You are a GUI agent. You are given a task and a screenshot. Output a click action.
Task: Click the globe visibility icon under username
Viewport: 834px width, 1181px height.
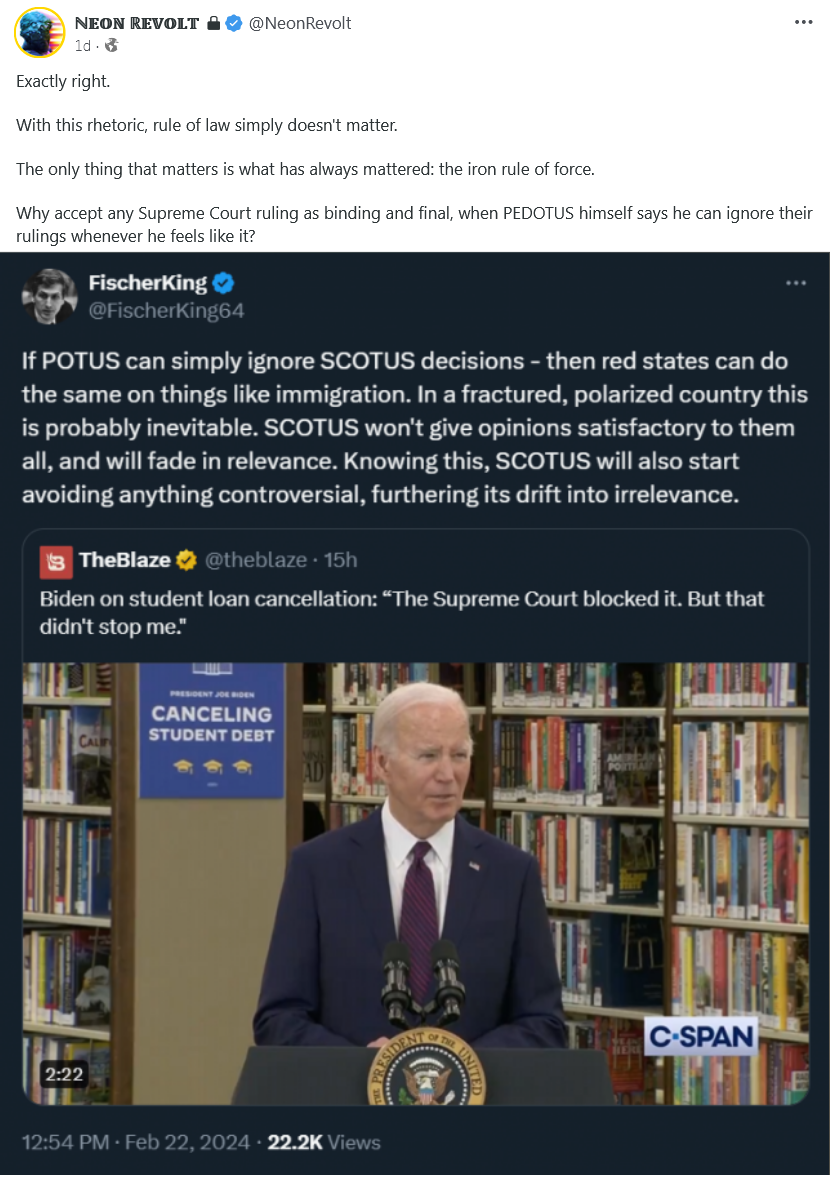112,45
